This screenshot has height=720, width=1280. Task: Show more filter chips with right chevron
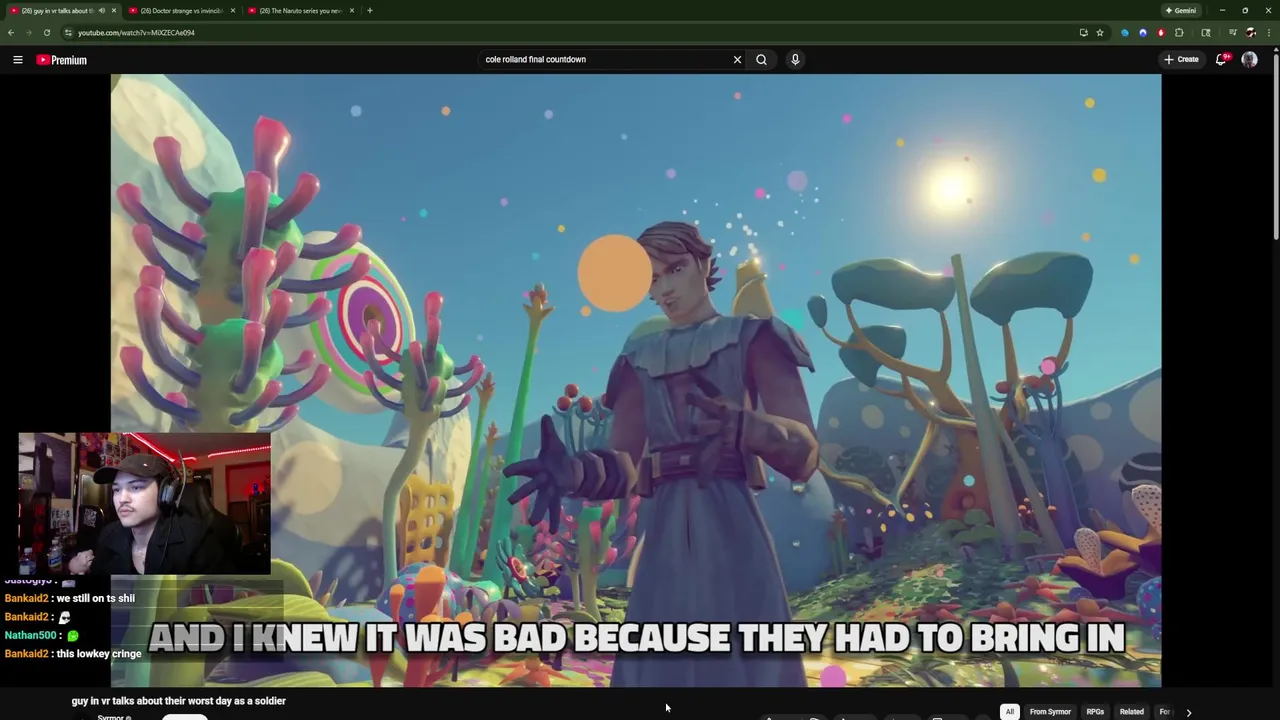1189,712
